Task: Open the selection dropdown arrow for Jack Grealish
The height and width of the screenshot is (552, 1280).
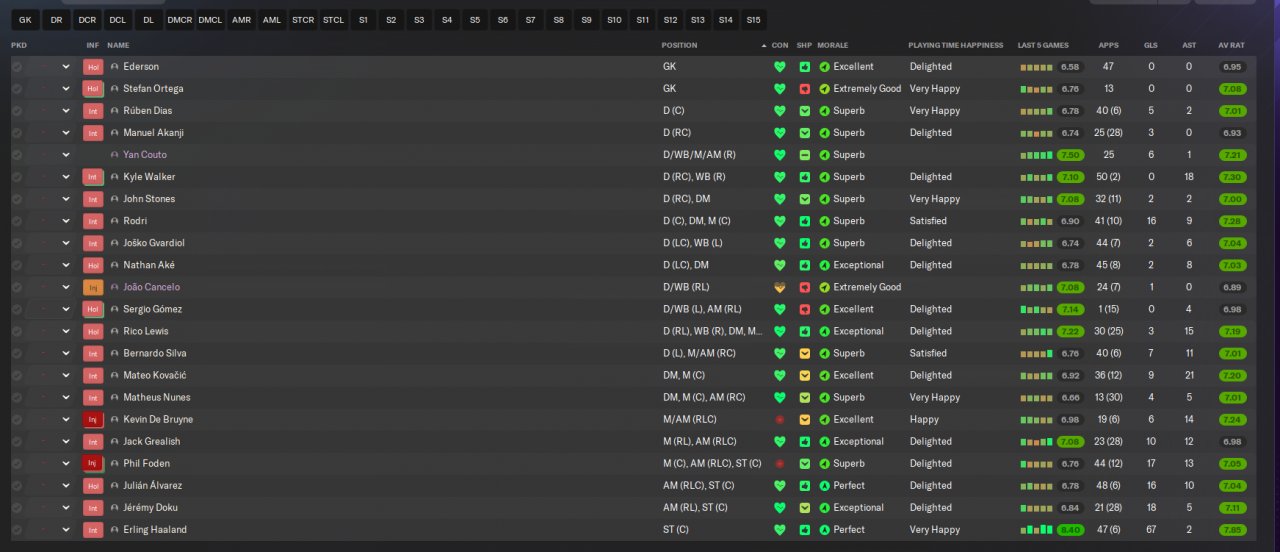Action: (66, 441)
